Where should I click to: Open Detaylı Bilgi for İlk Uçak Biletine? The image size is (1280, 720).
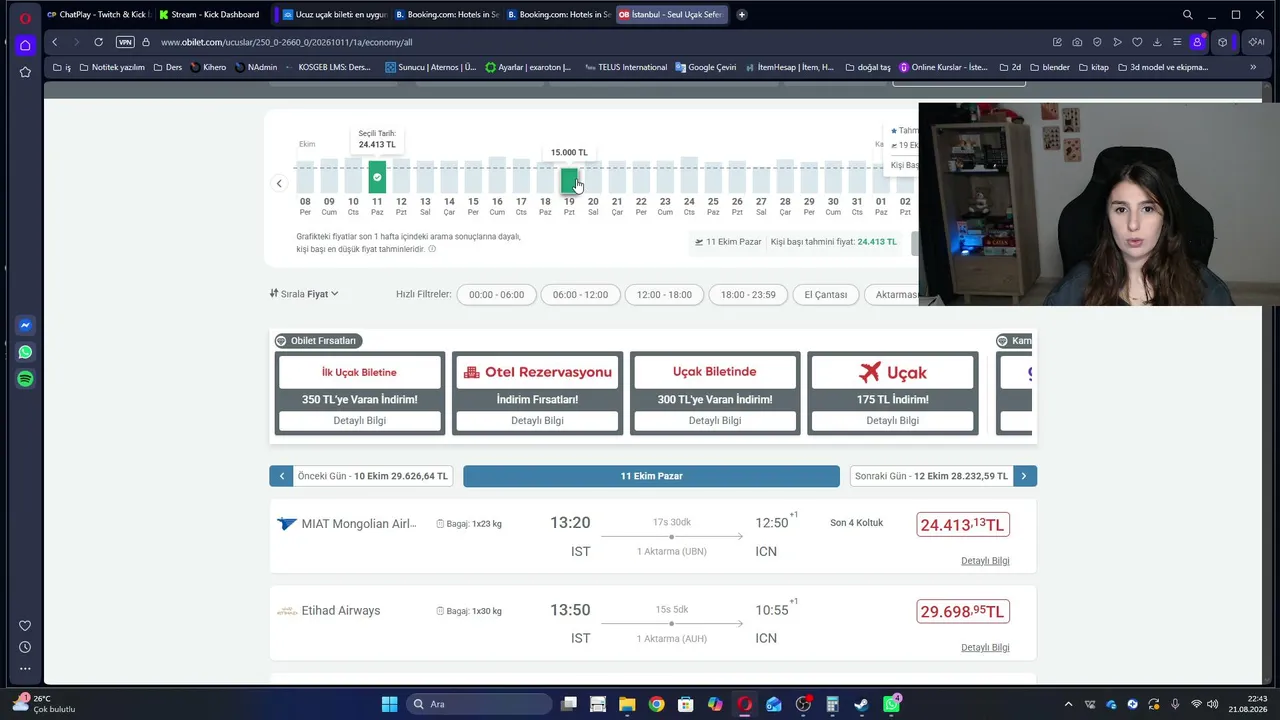[x=360, y=421]
